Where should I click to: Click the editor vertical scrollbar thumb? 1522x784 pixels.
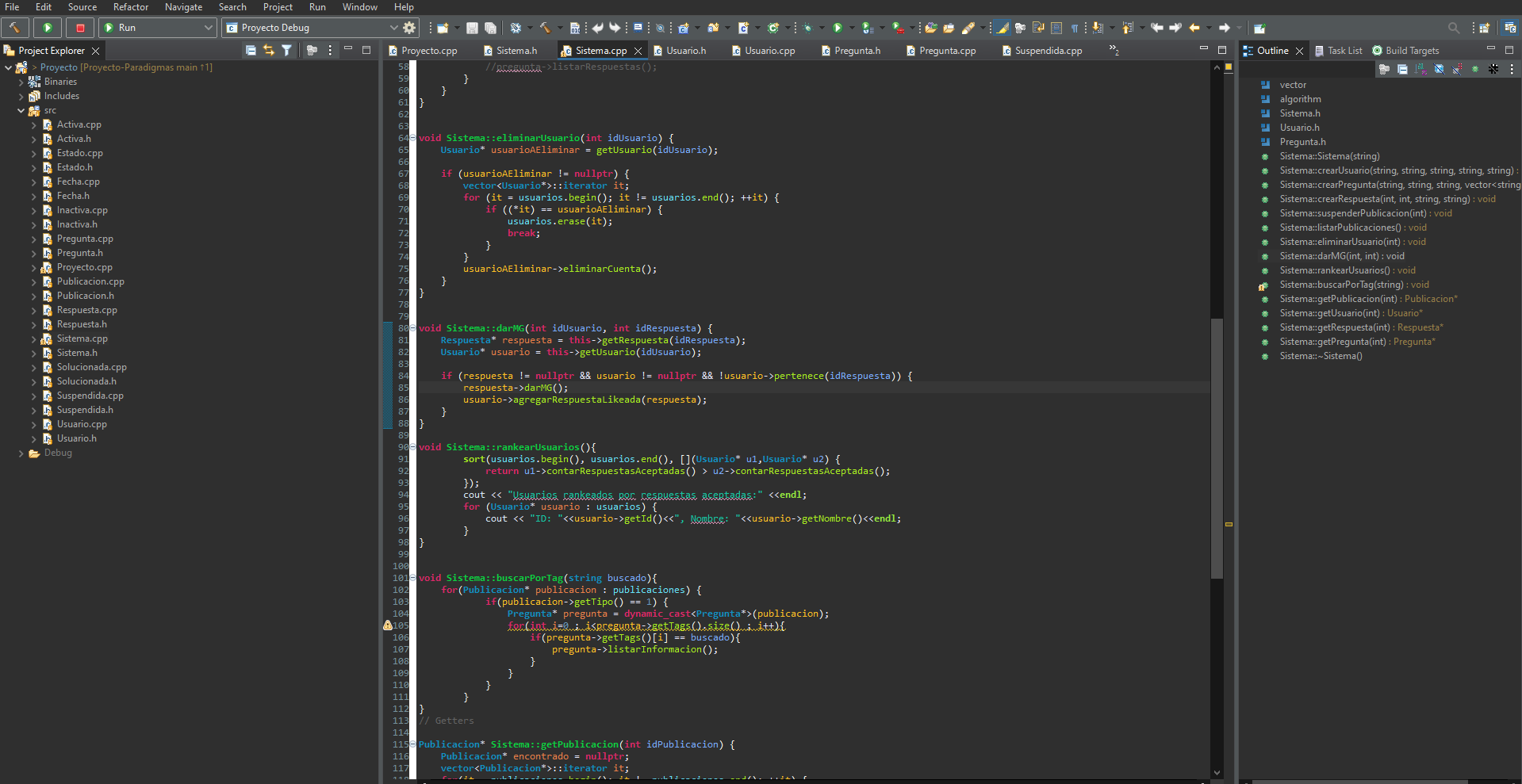coord(1217,448)
